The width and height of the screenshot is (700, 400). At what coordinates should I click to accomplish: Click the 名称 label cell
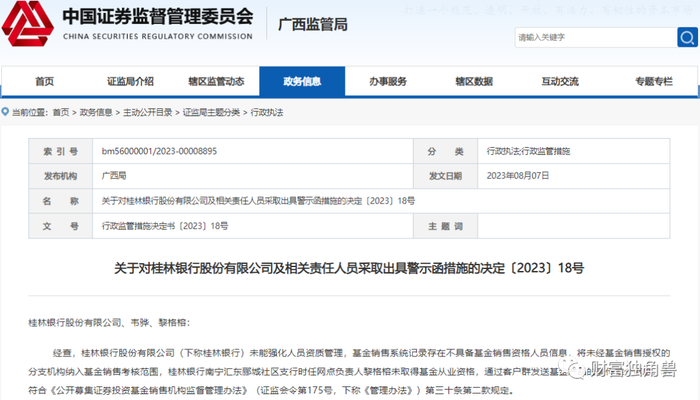(61, 201)
